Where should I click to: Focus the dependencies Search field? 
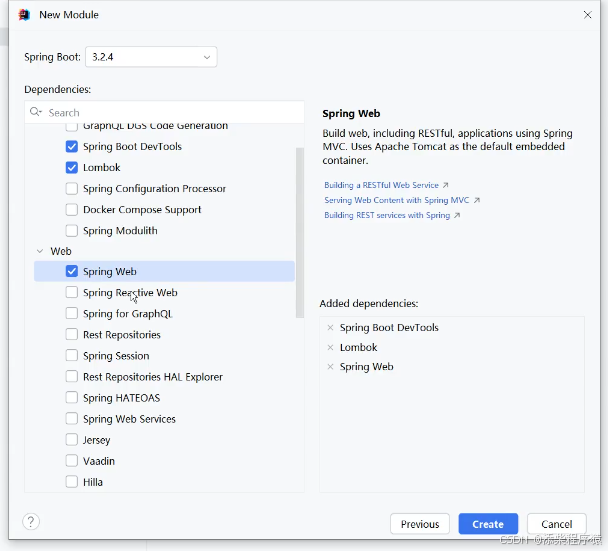coord(164,112)
